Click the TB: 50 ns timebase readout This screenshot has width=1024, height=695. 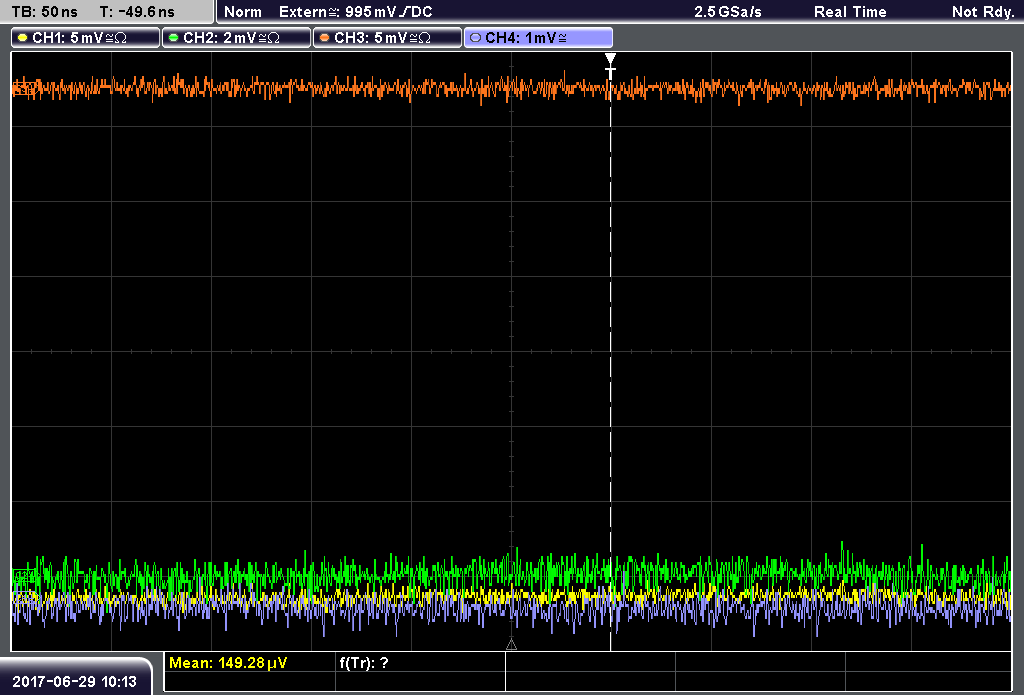click(x=44, y=12)
